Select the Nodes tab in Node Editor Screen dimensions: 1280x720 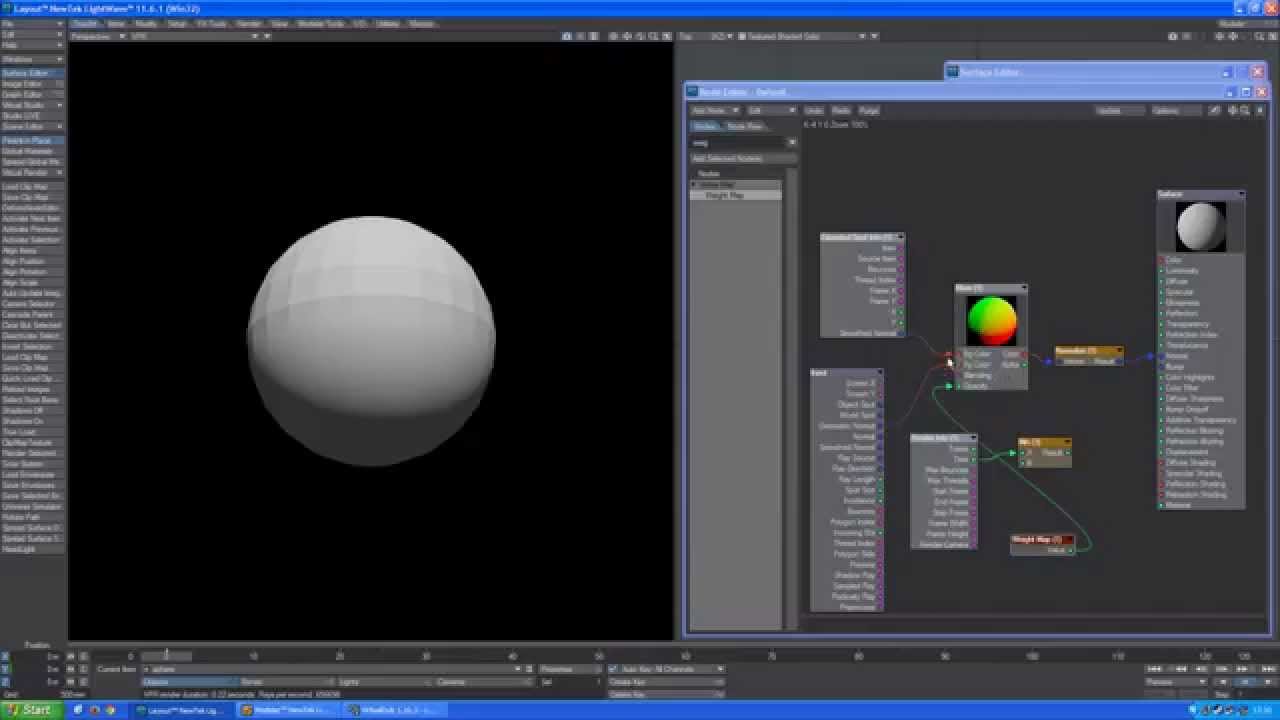point(705,127)
